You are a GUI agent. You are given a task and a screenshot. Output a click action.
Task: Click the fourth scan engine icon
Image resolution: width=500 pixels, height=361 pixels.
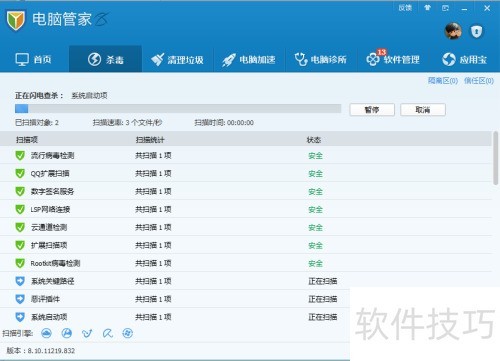point(107,333)
